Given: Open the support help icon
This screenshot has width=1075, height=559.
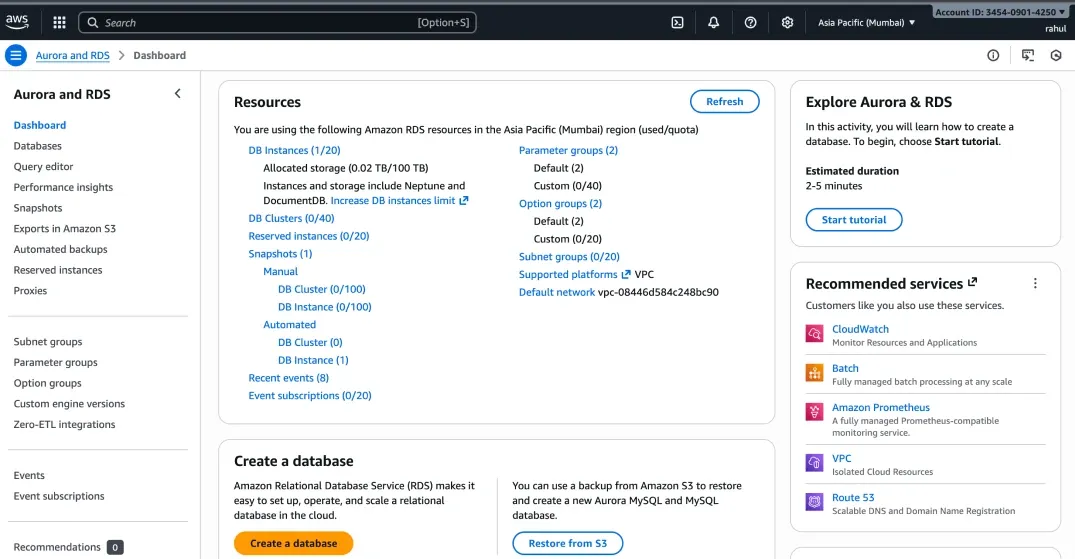Looking at the screenshot, I should 750,22.
